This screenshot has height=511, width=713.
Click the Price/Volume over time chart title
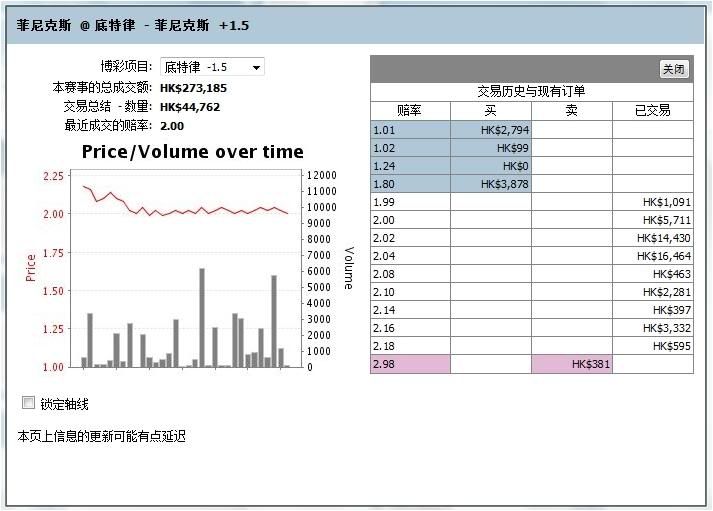coord(192,152)
